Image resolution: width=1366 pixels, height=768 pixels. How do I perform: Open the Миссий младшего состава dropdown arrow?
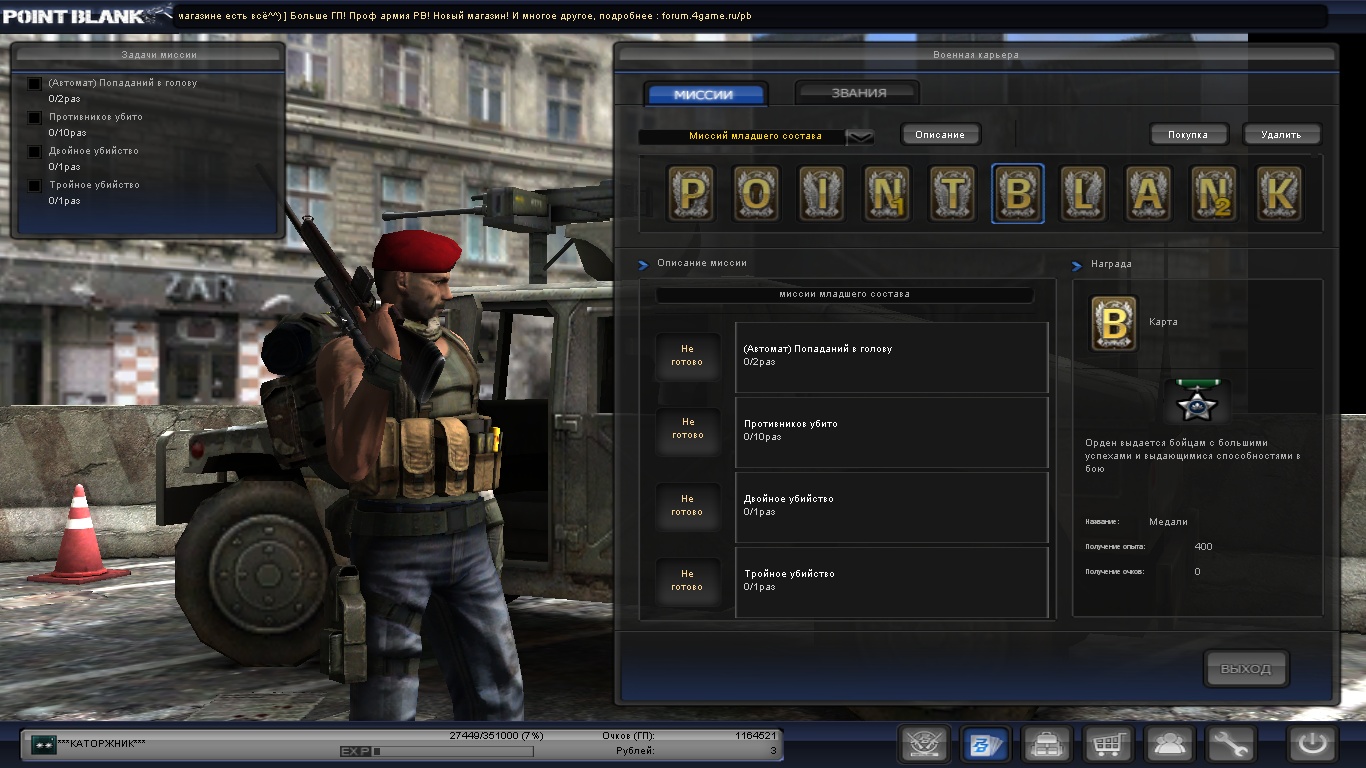tap(860, 137)
